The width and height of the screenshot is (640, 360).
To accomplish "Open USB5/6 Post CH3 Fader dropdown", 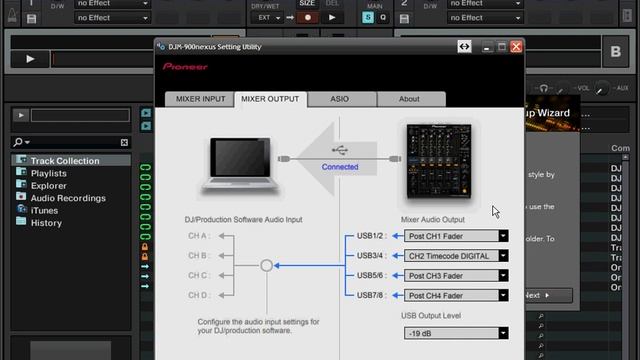I will coord(456,276).
